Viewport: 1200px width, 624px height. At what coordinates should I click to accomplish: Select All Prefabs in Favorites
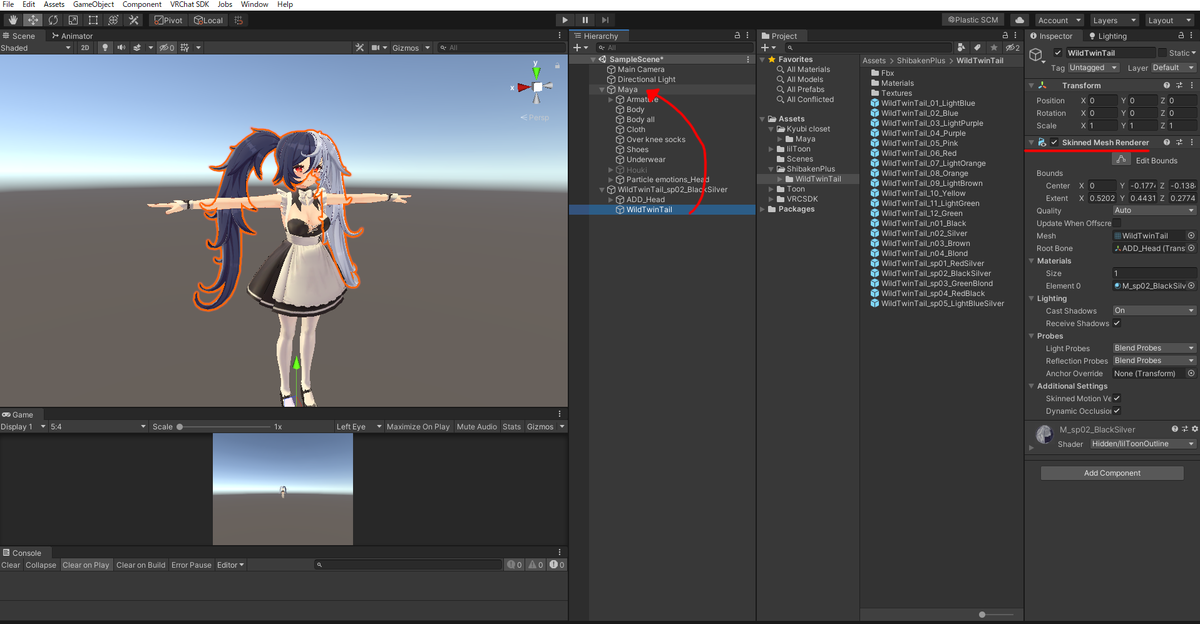coord(805,89)
